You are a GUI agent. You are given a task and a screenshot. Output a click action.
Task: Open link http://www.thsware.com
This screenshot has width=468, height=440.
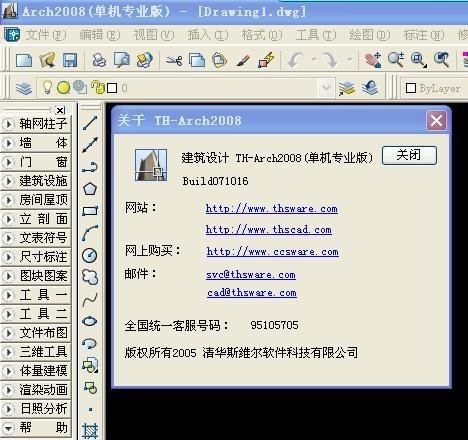tap(272, 209)
